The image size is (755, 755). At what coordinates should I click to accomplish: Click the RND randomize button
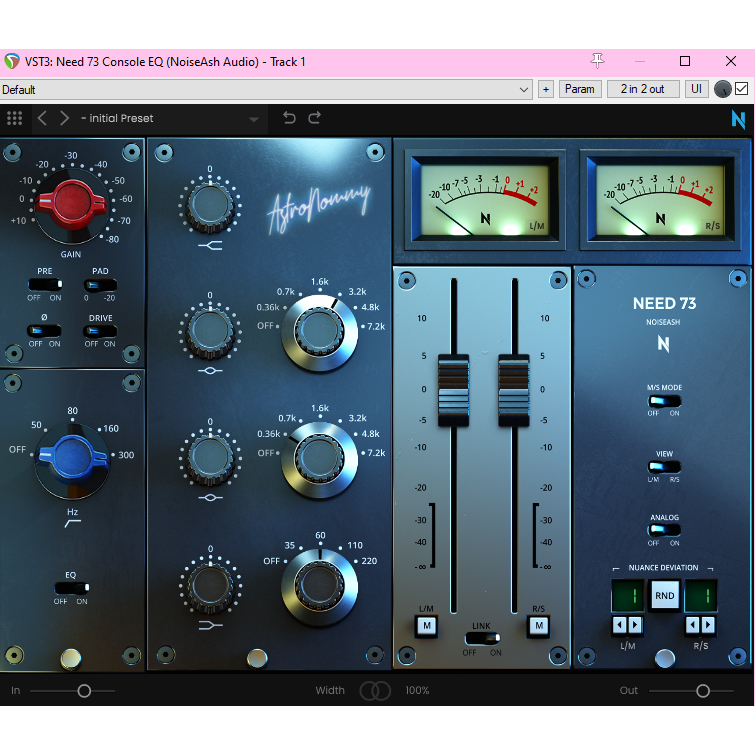coord(664,596)
